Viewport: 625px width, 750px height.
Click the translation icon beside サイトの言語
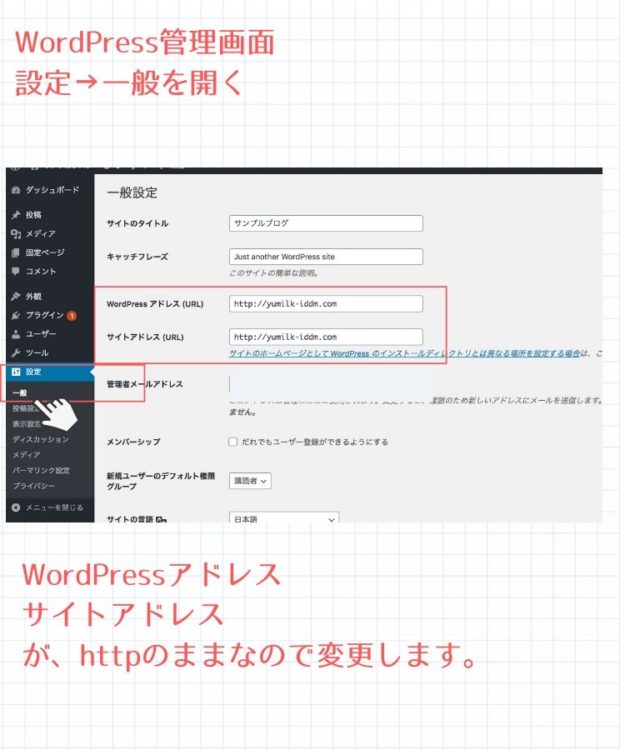coord(161,519)
